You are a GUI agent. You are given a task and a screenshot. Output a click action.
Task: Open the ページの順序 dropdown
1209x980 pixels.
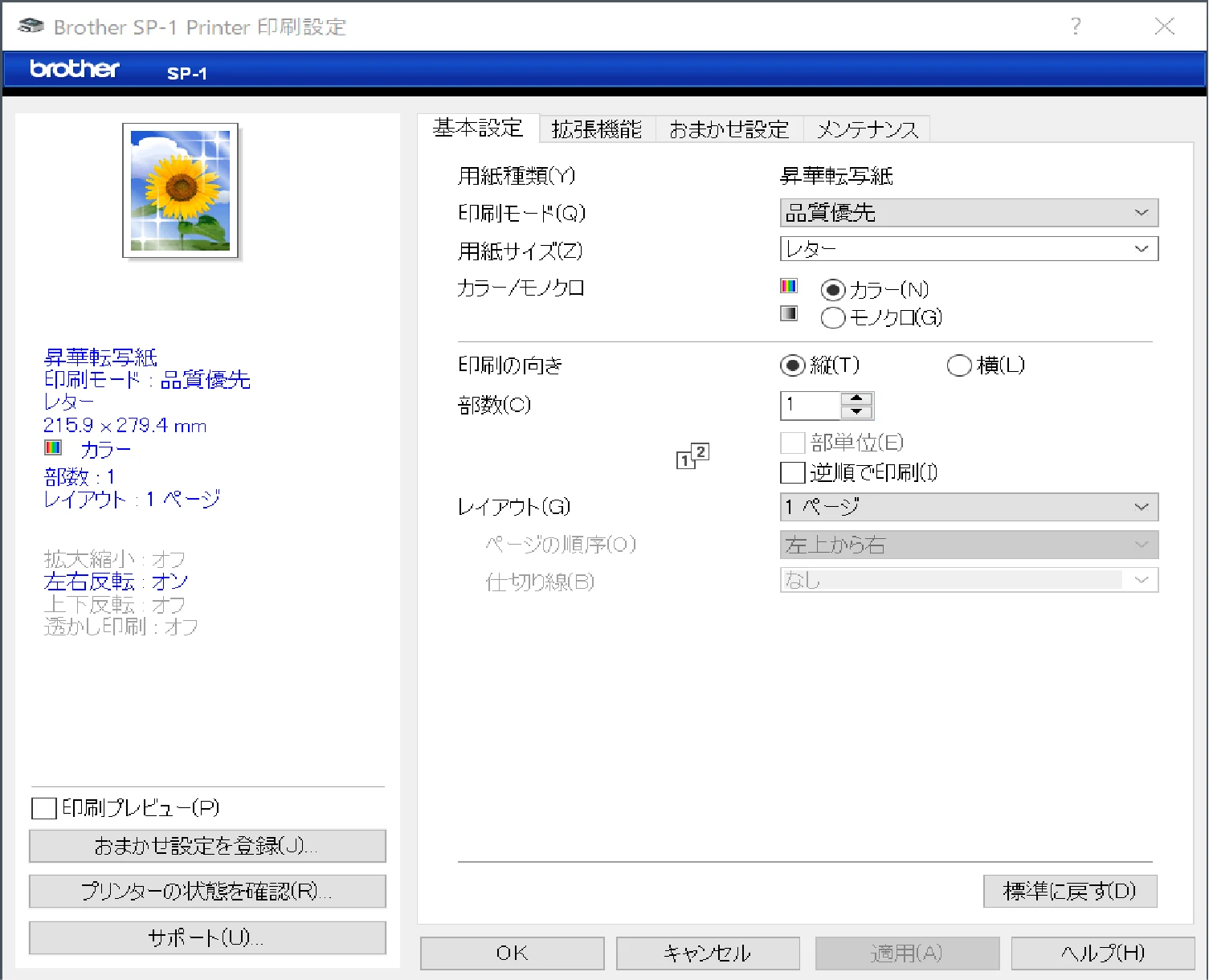[969, 545]
